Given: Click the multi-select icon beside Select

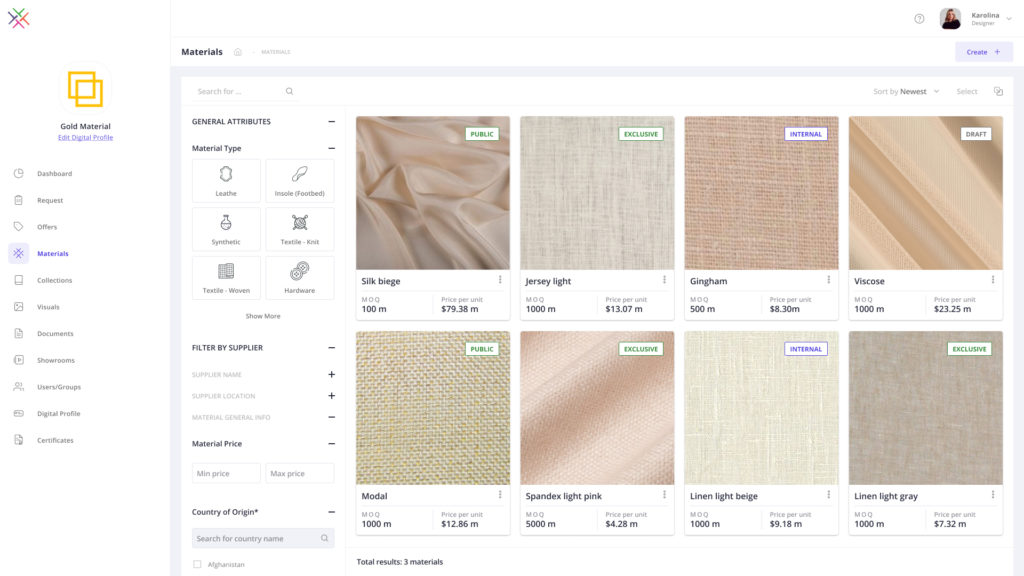Looking at the screenshot, I should (x=998, y=91).
